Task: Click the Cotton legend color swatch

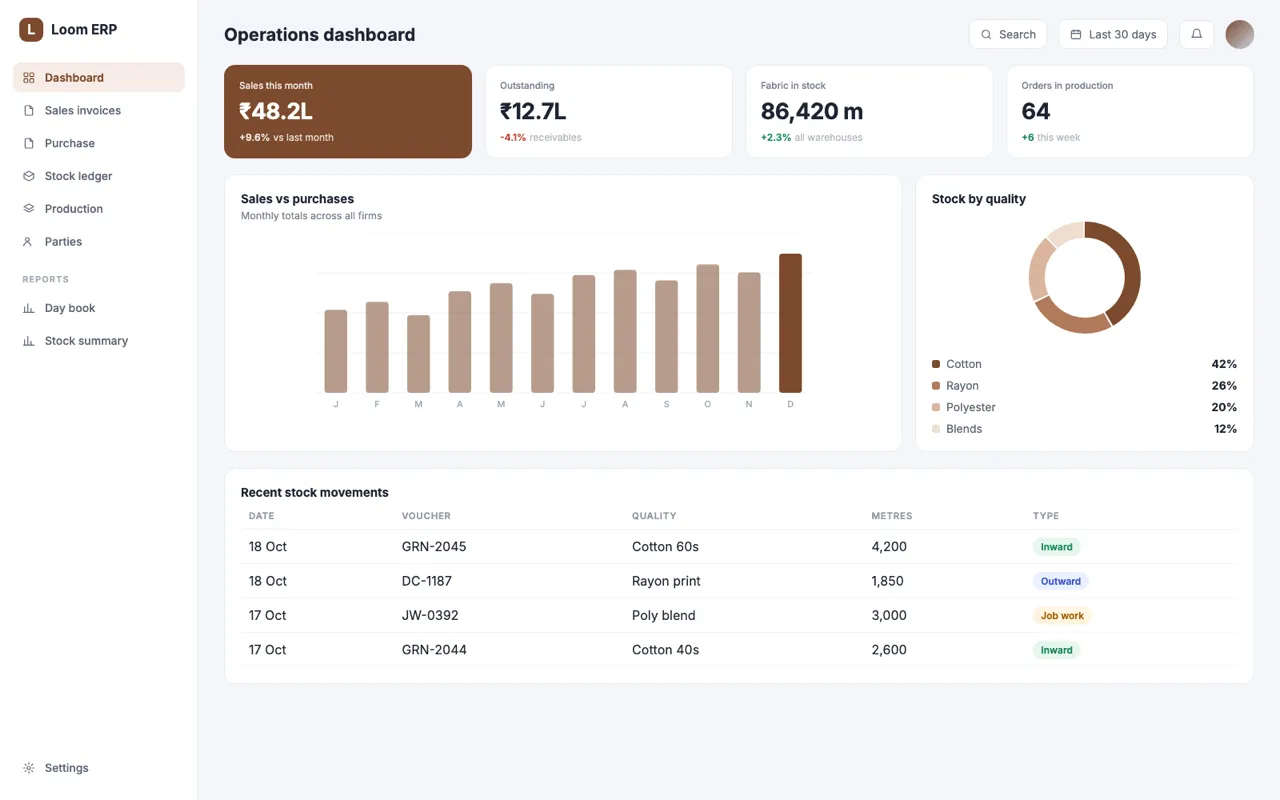Action: (x=936, y=364)
